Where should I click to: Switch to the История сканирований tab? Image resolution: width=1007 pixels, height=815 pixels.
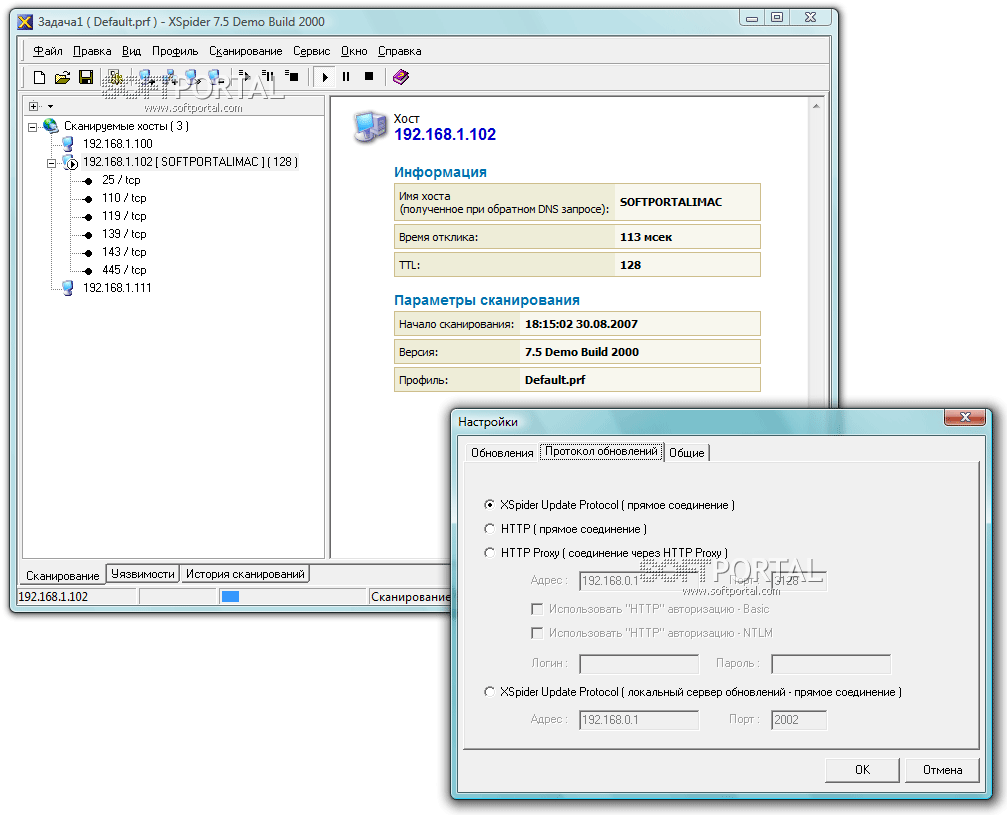245,574
